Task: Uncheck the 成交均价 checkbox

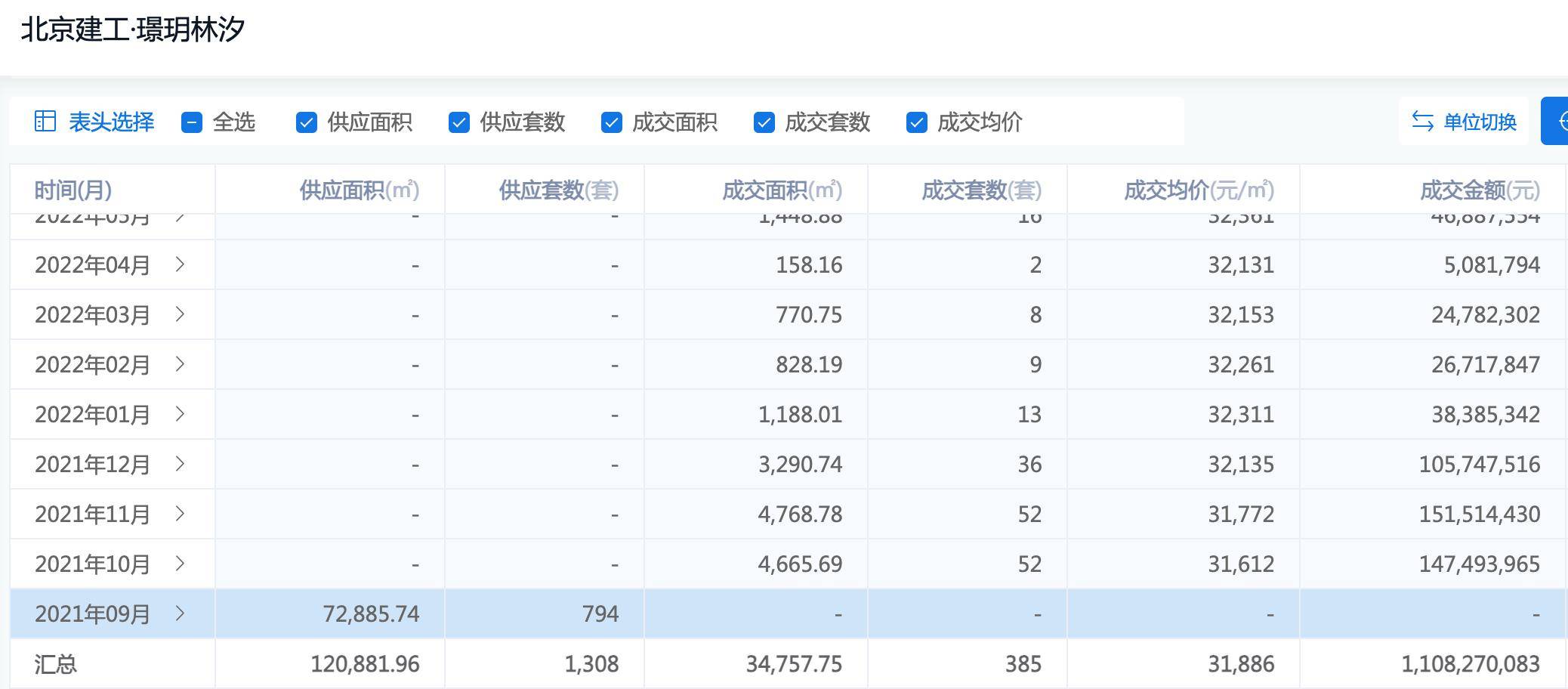Action: [917, 122]
